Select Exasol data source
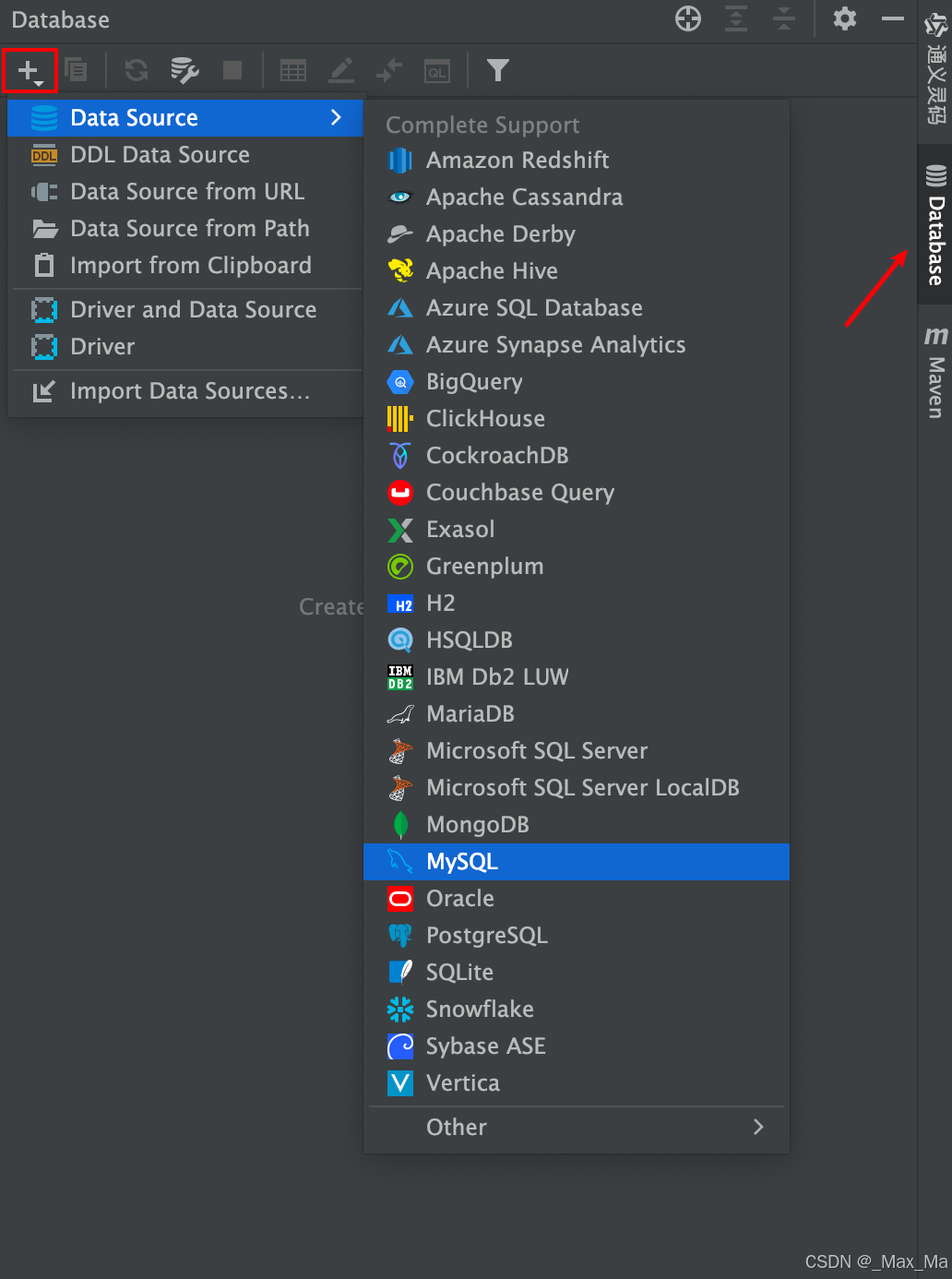 pyautogui.click(x=577, y=530)
